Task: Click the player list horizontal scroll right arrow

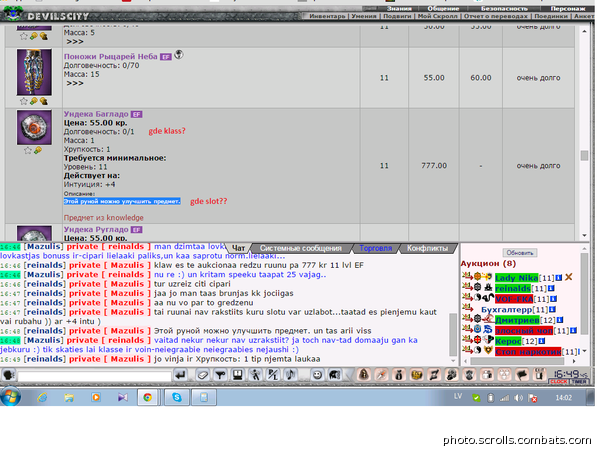Action: (x=574, y=361)
